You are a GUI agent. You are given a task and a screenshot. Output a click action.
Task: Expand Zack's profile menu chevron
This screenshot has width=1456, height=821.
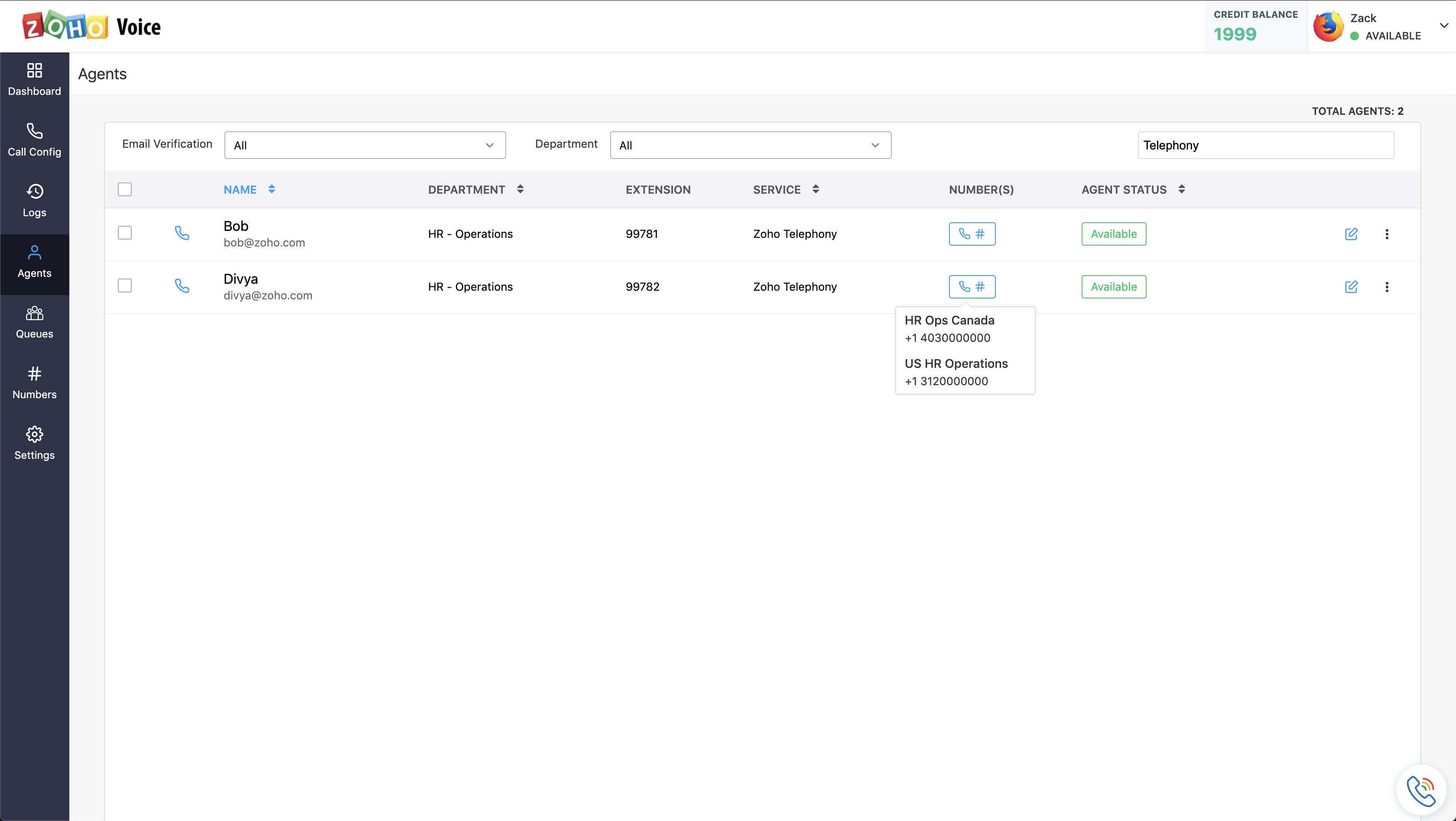pos(1443,26)
